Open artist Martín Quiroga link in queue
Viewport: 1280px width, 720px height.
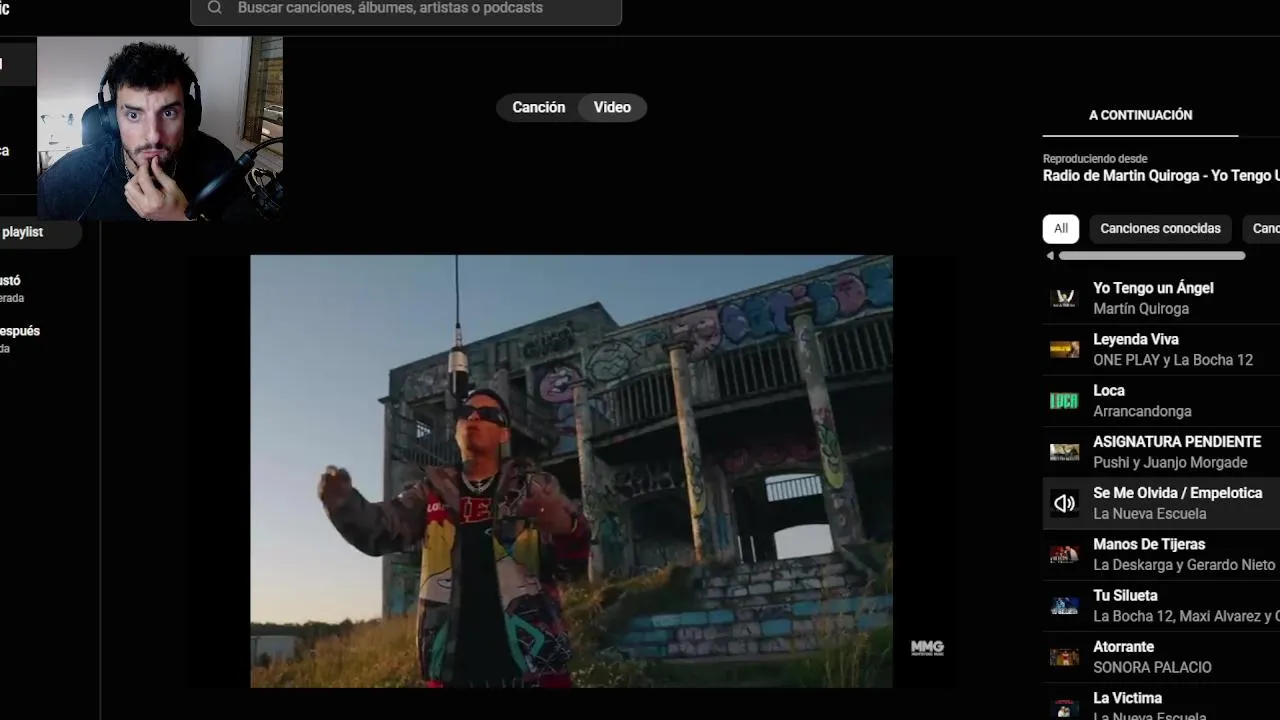(1141, 309)
